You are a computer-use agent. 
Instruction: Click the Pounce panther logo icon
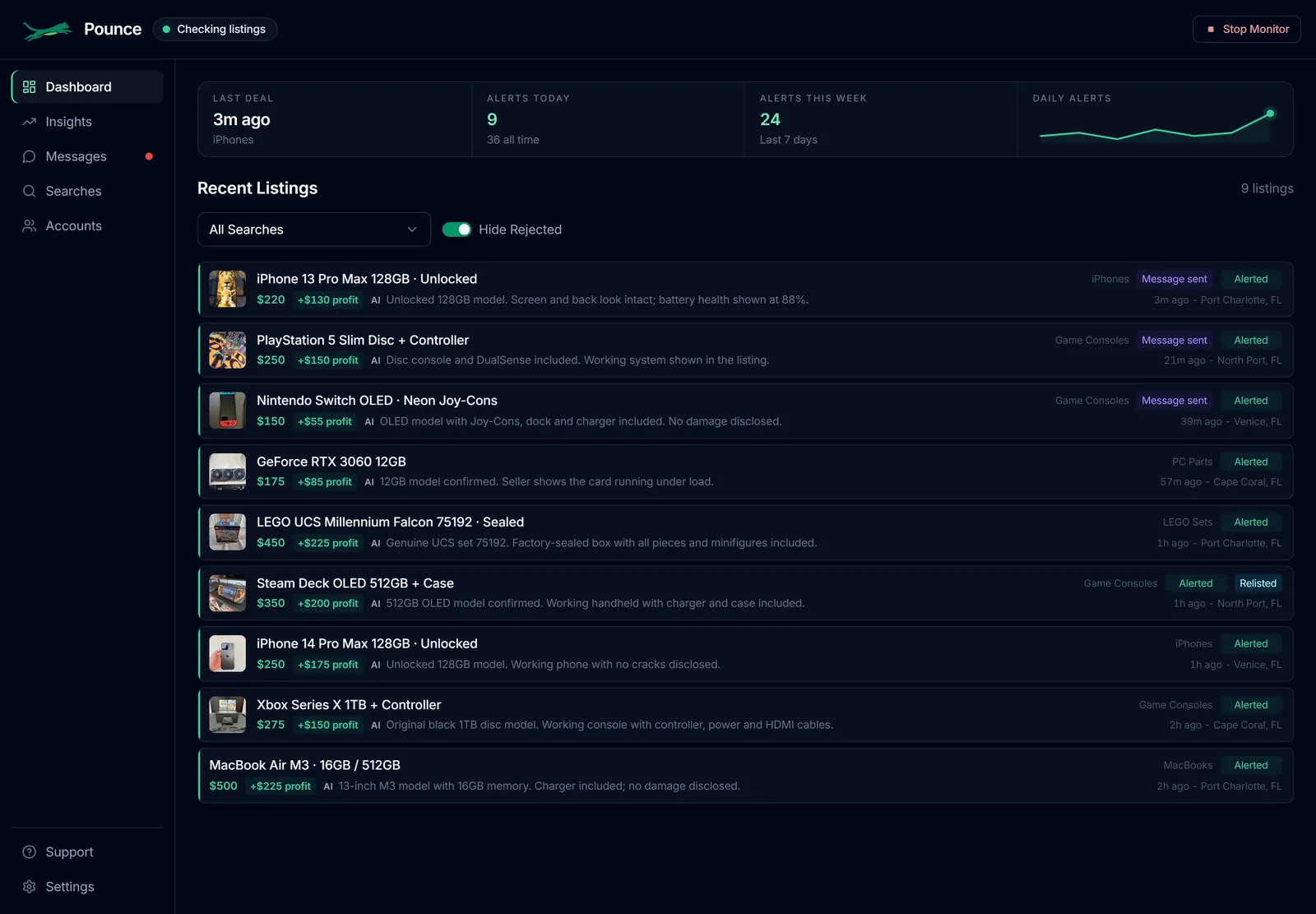click(48, 30)
